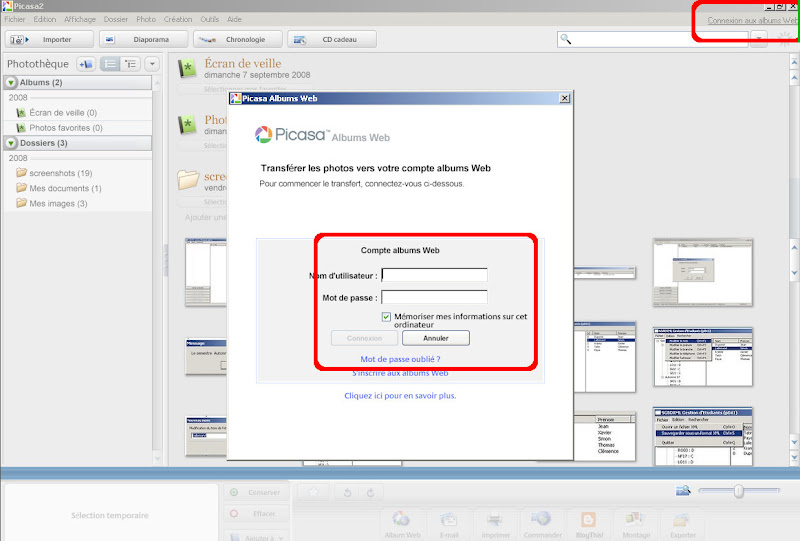Click the E-mail icon
The height and width of the screenshot is (541, 800).
pyautogui.click(x=448, y=524)
